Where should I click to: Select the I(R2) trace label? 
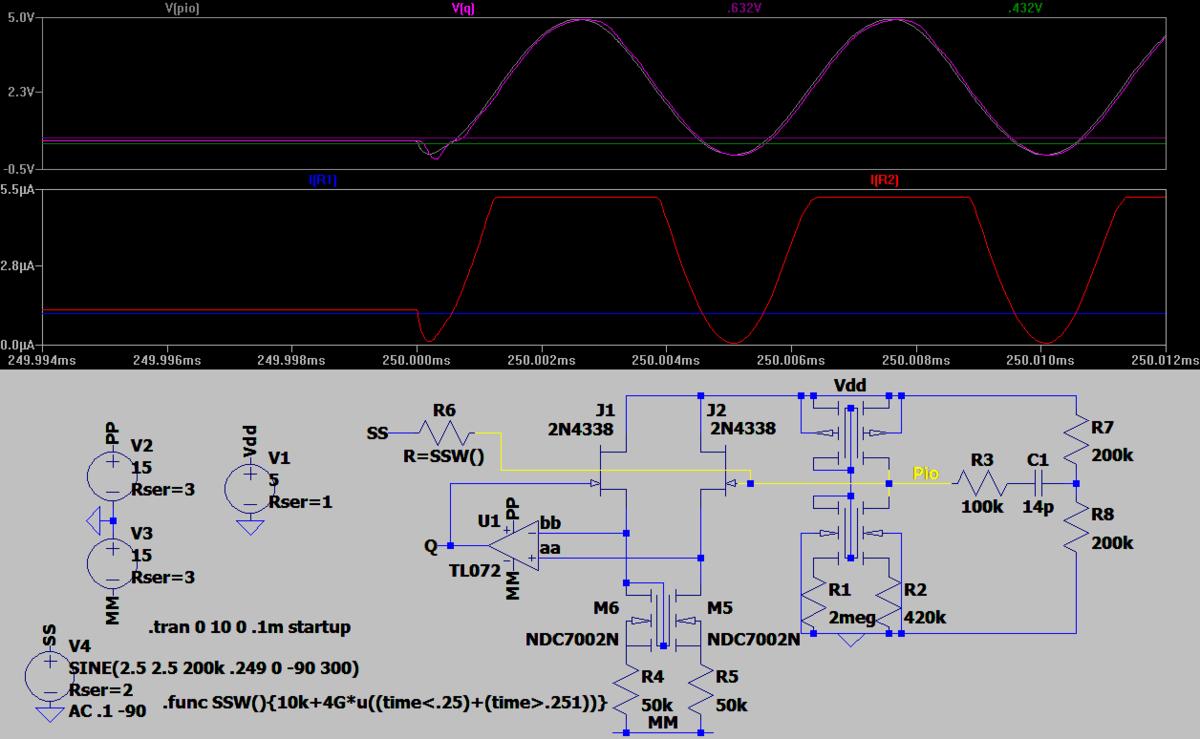884,180
